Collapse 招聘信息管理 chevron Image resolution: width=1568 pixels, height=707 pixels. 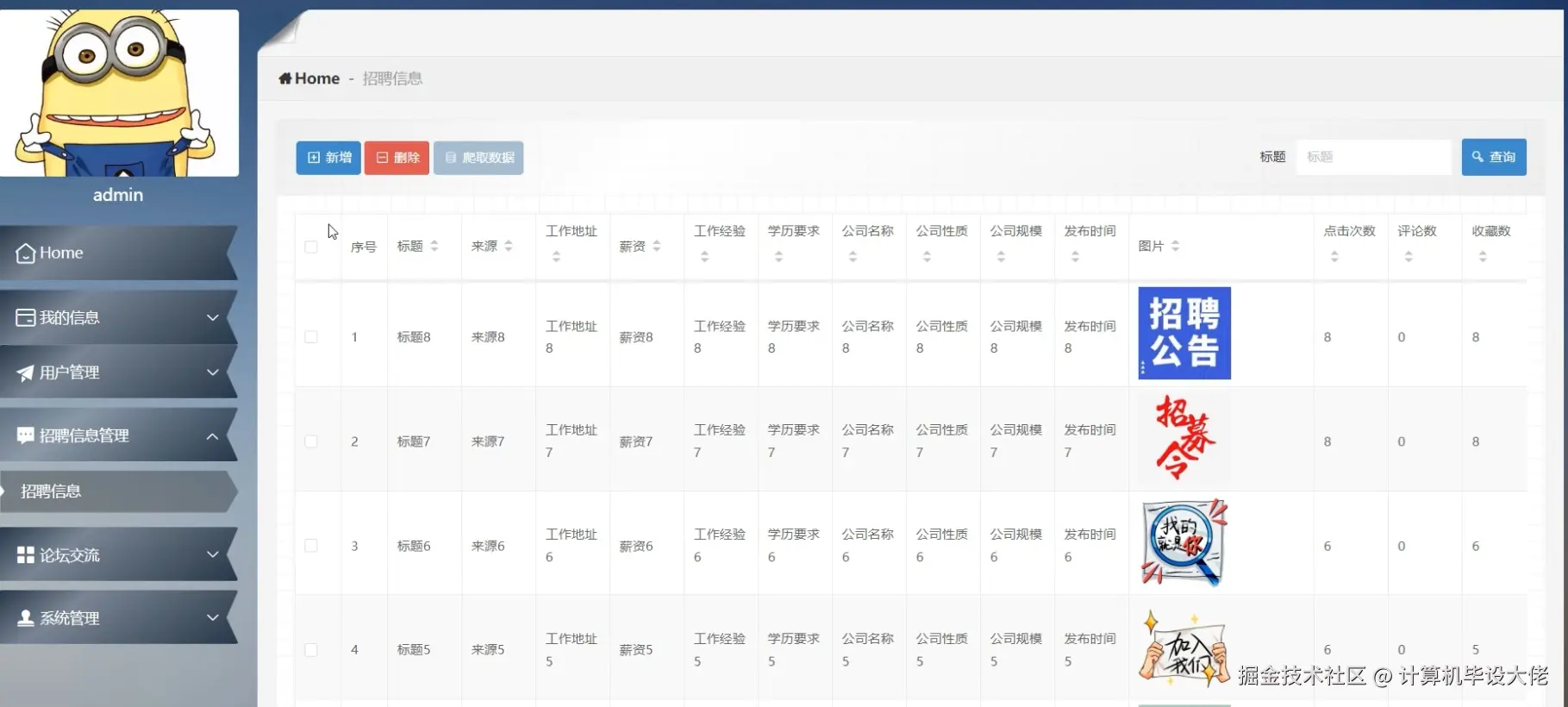click(212, 436)
